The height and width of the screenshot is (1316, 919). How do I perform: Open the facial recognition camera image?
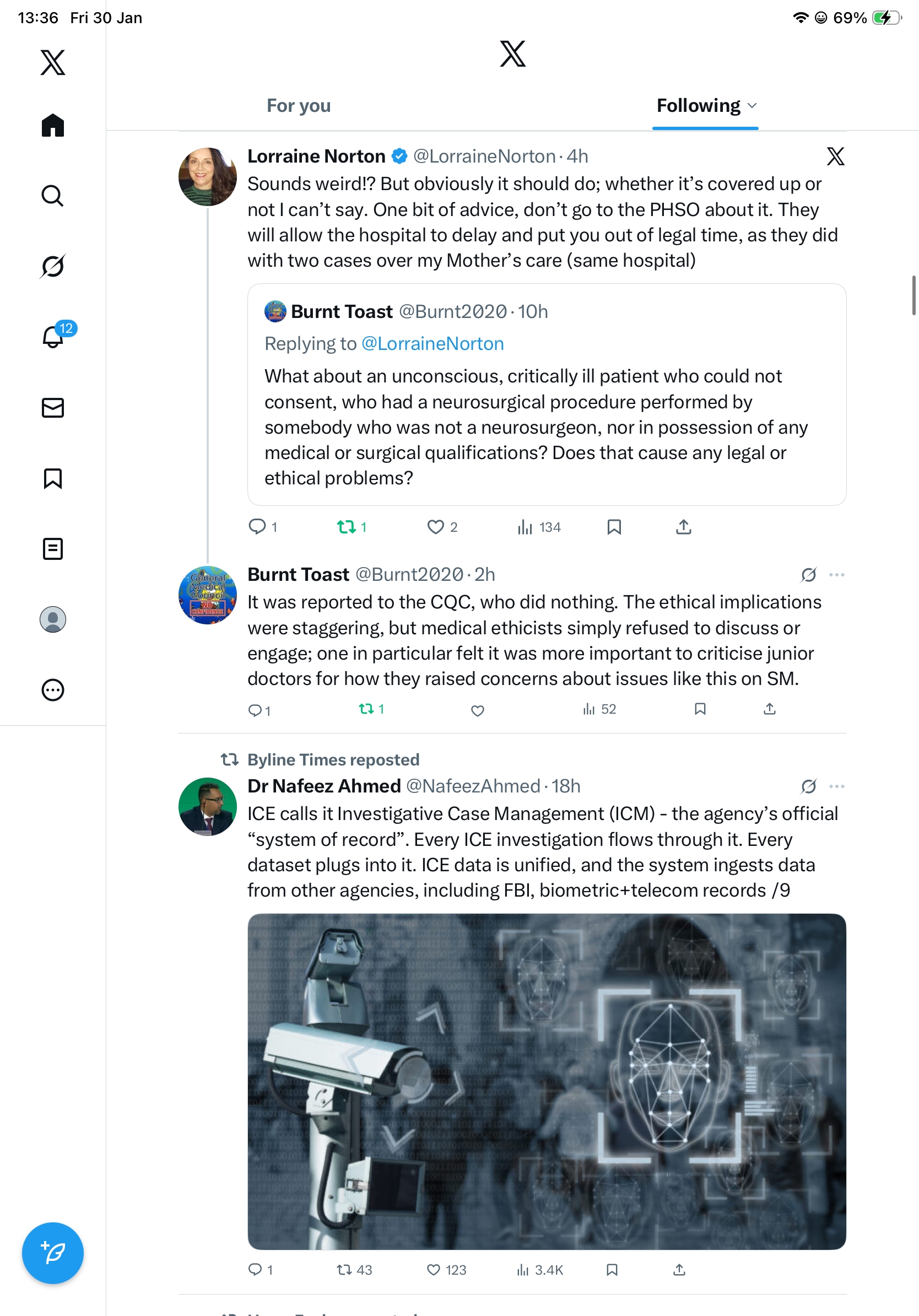coord(547,1082)
